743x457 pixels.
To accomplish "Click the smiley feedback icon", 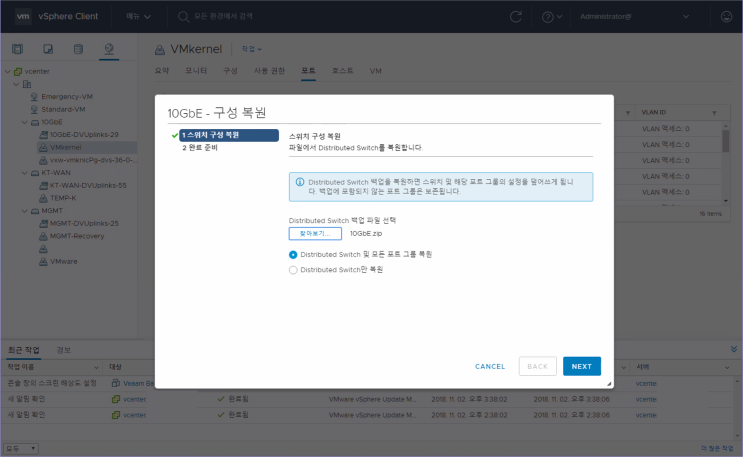I will click(x=726, y=17).
